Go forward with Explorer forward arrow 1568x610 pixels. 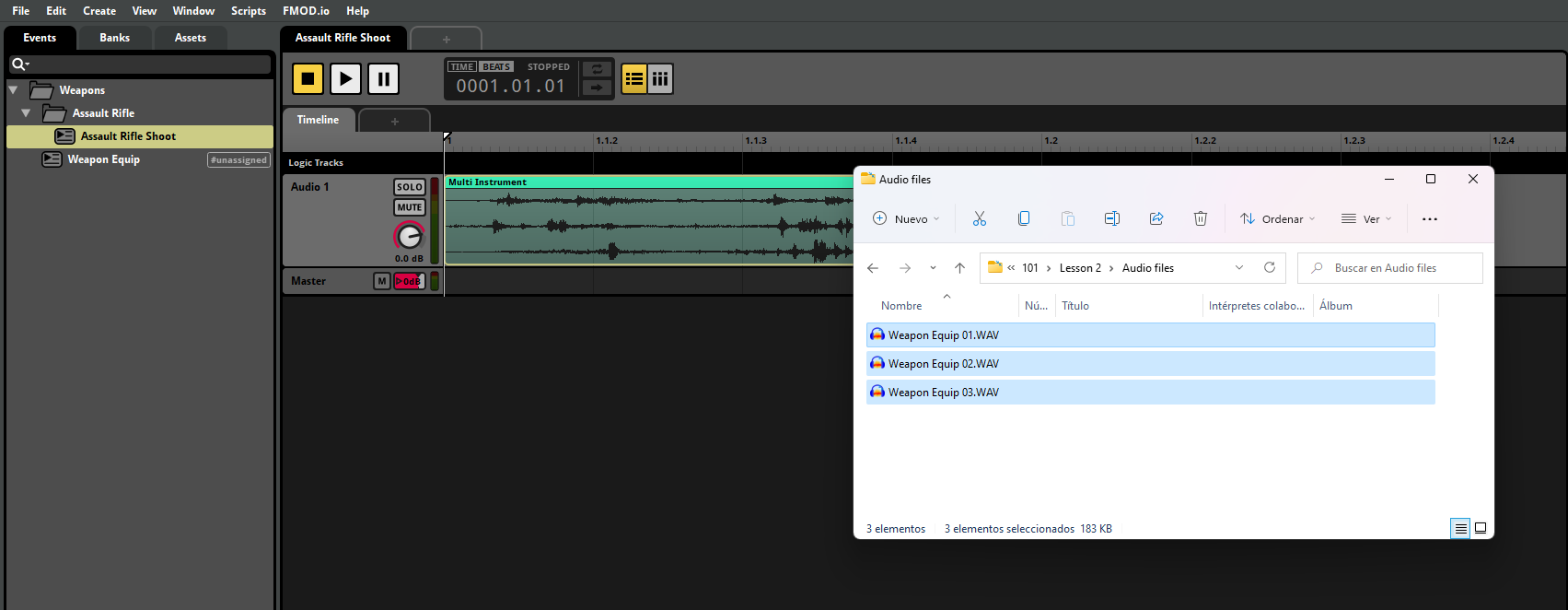coord(905,268)
